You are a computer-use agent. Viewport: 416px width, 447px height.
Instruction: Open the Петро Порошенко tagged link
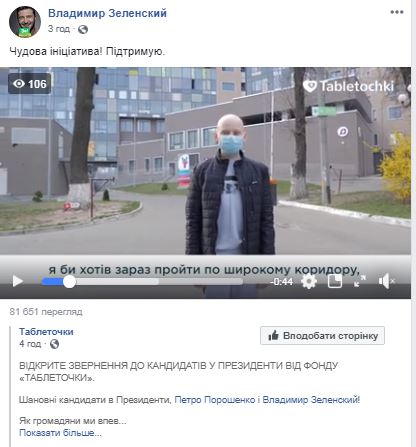click(215, 399)
